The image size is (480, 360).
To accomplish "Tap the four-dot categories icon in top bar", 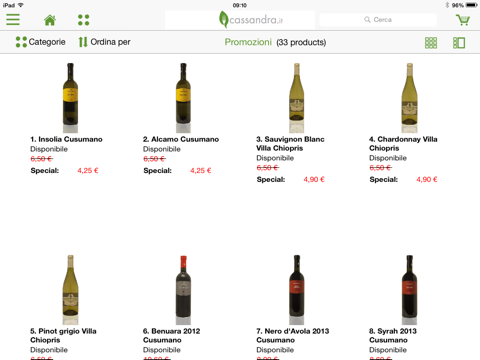I will click(83, 20).
